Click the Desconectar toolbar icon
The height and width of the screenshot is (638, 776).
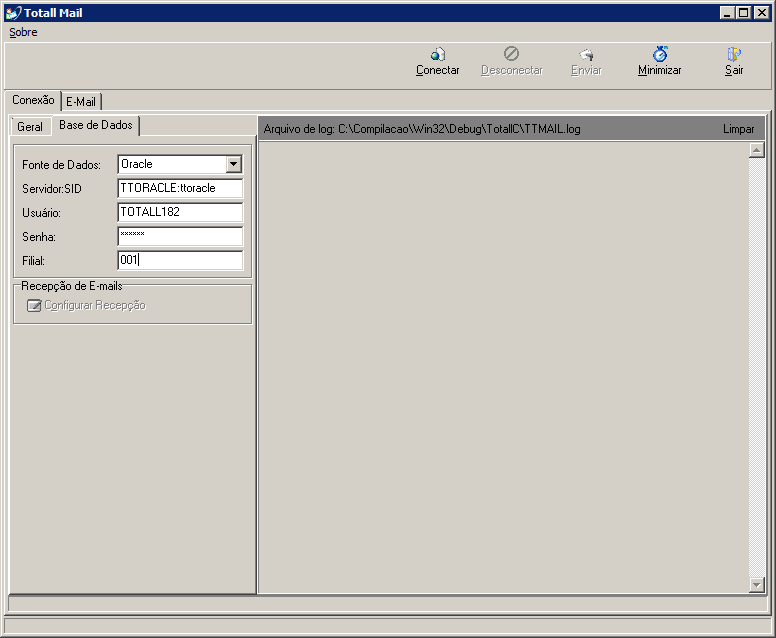[511, 53]
